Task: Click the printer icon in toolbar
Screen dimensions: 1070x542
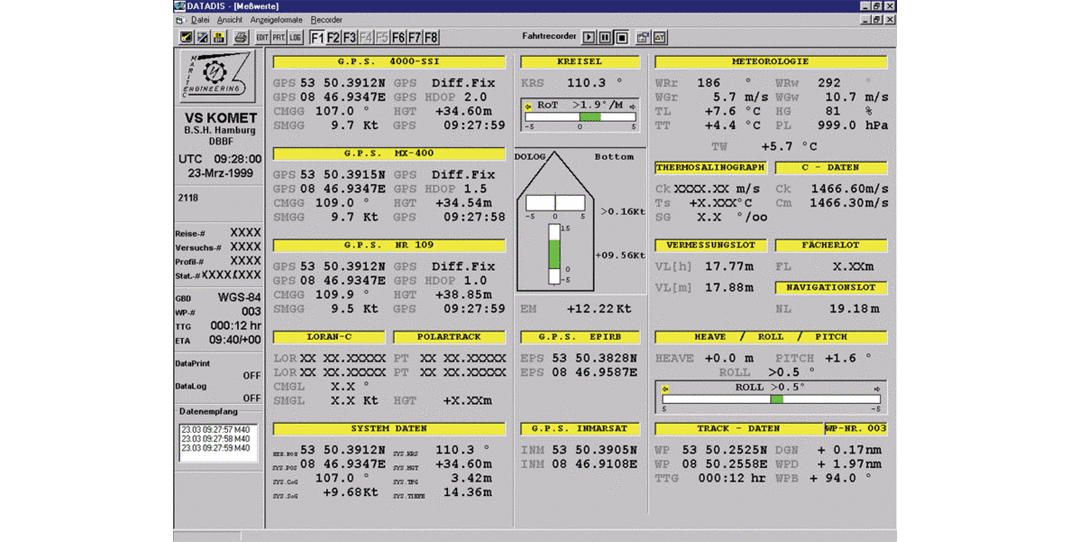Action: [240, 38]
